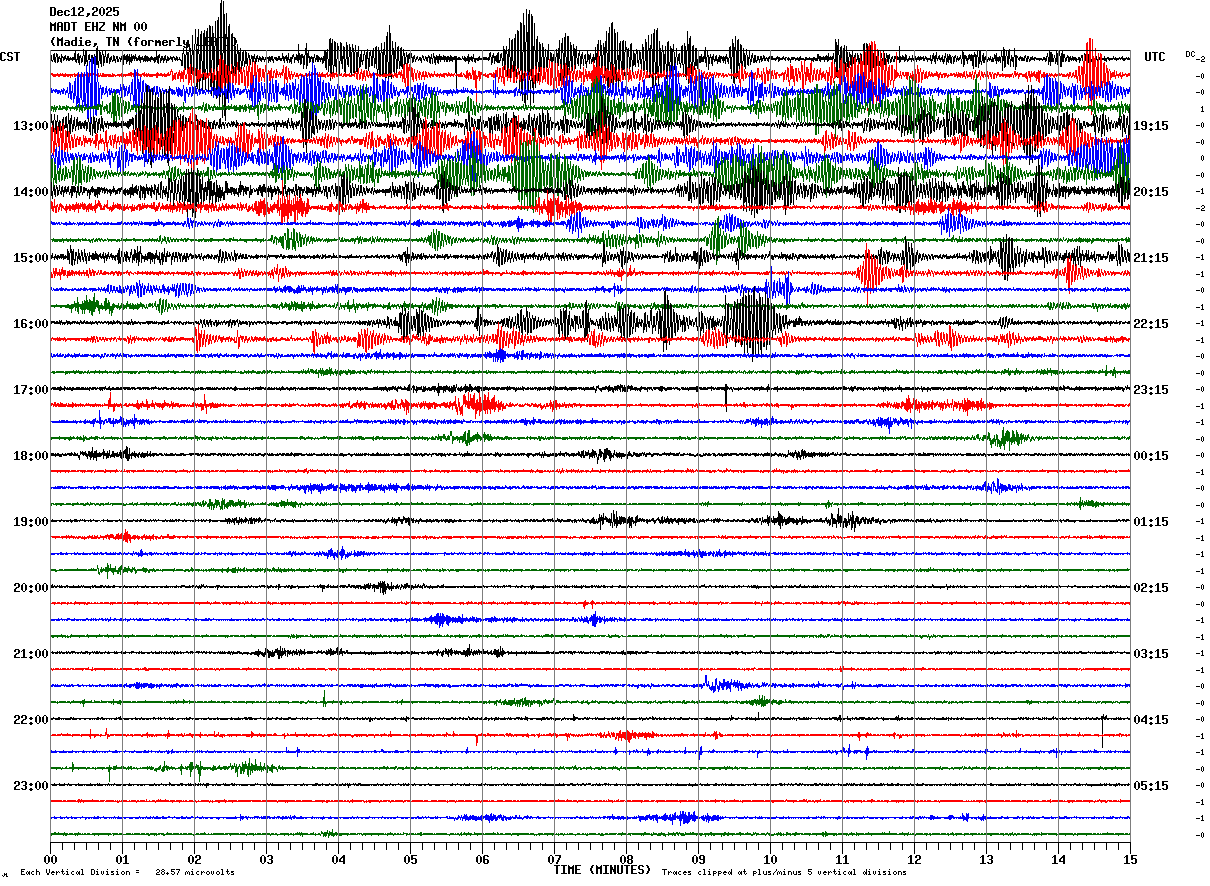Screen dimensions: 1210x886
Task: Select the 17:00 CST row label
Action: 31,390
